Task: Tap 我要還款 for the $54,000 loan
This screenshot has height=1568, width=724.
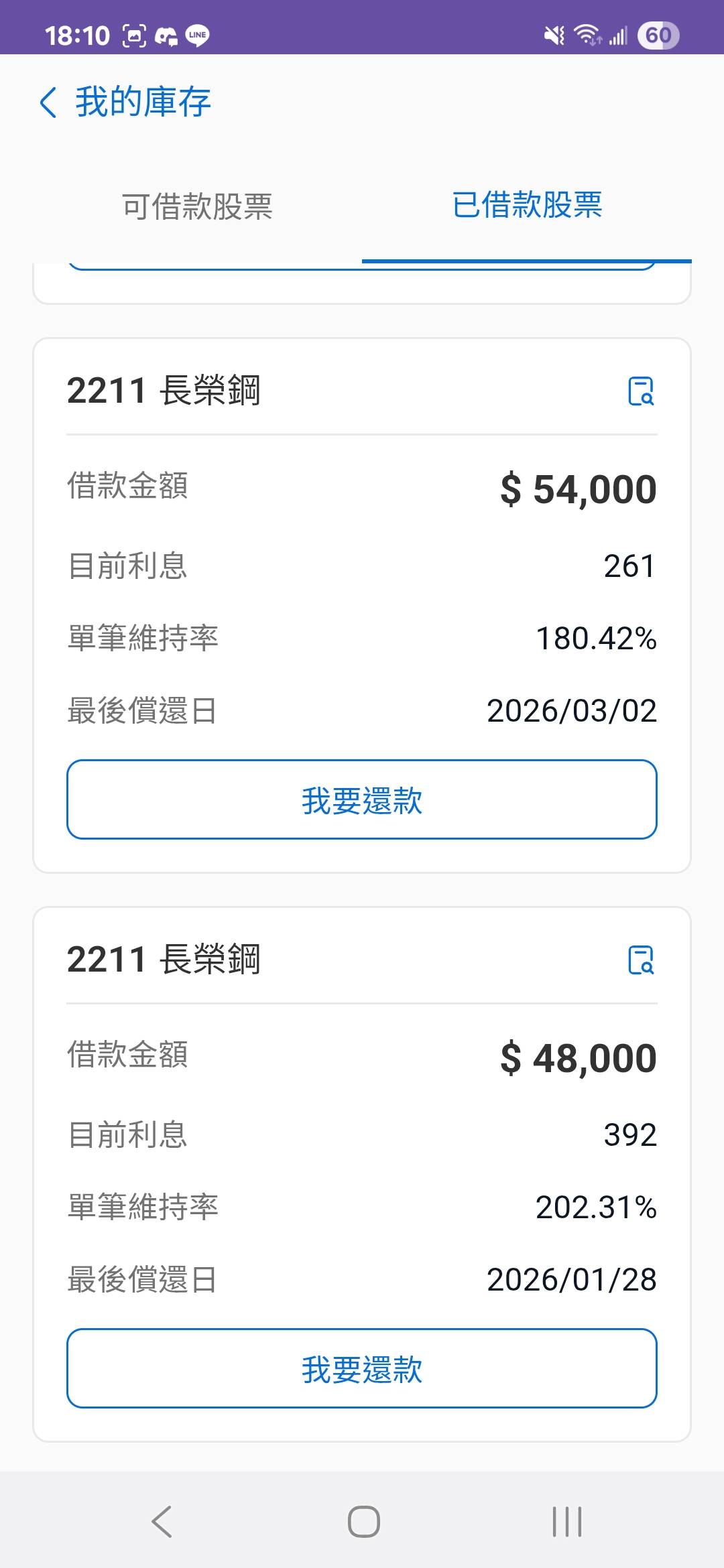Action: [362, 799]
